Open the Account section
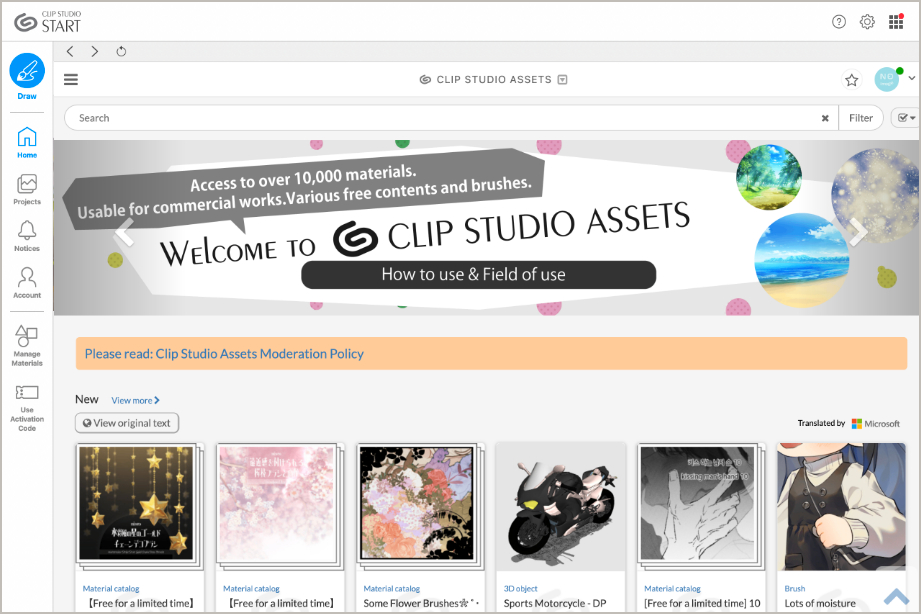921x614 pixels. point(27,283)
